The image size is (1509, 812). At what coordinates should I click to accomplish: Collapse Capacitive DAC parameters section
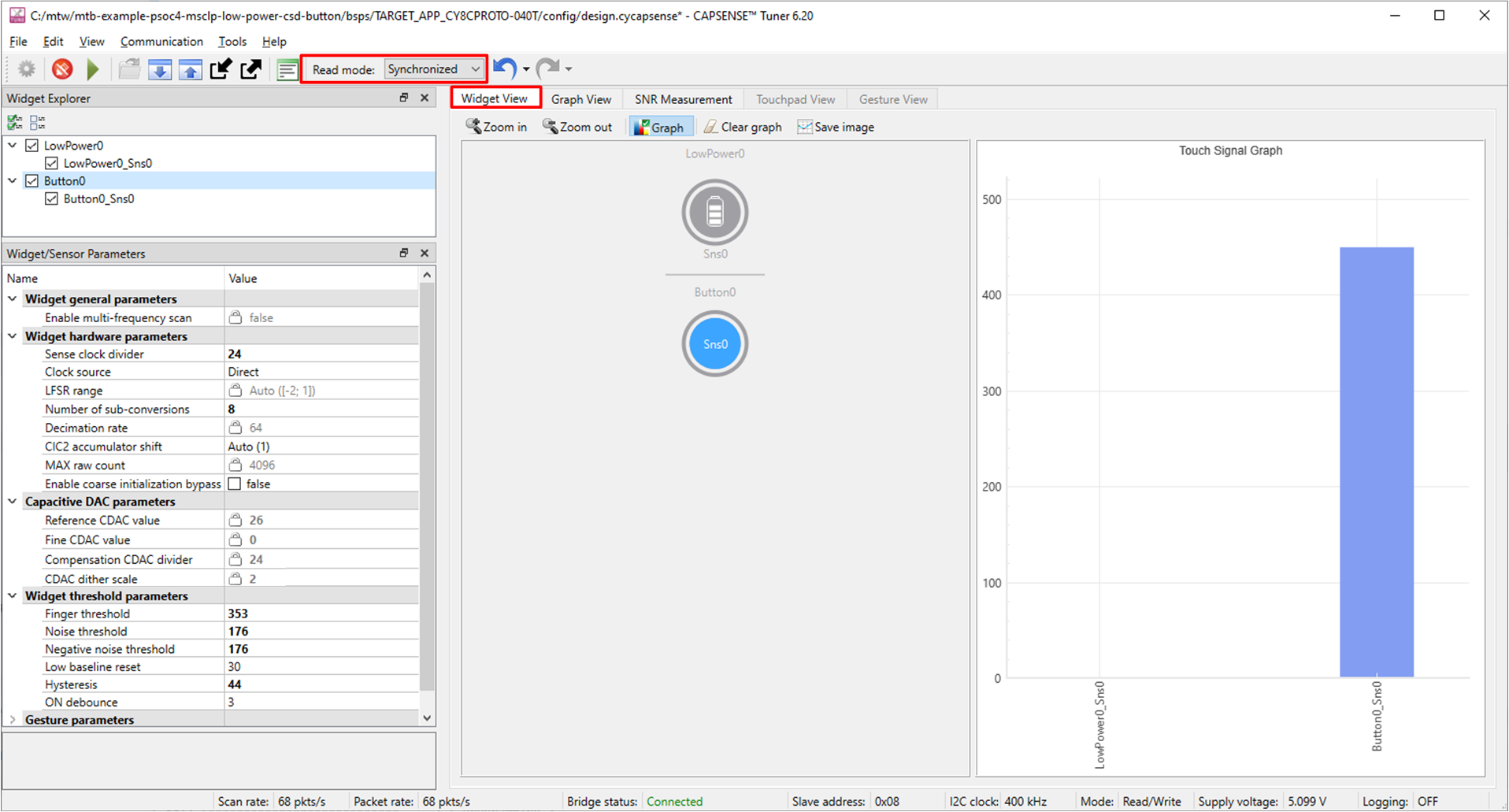pyautogui.click(x=13, y=501)
